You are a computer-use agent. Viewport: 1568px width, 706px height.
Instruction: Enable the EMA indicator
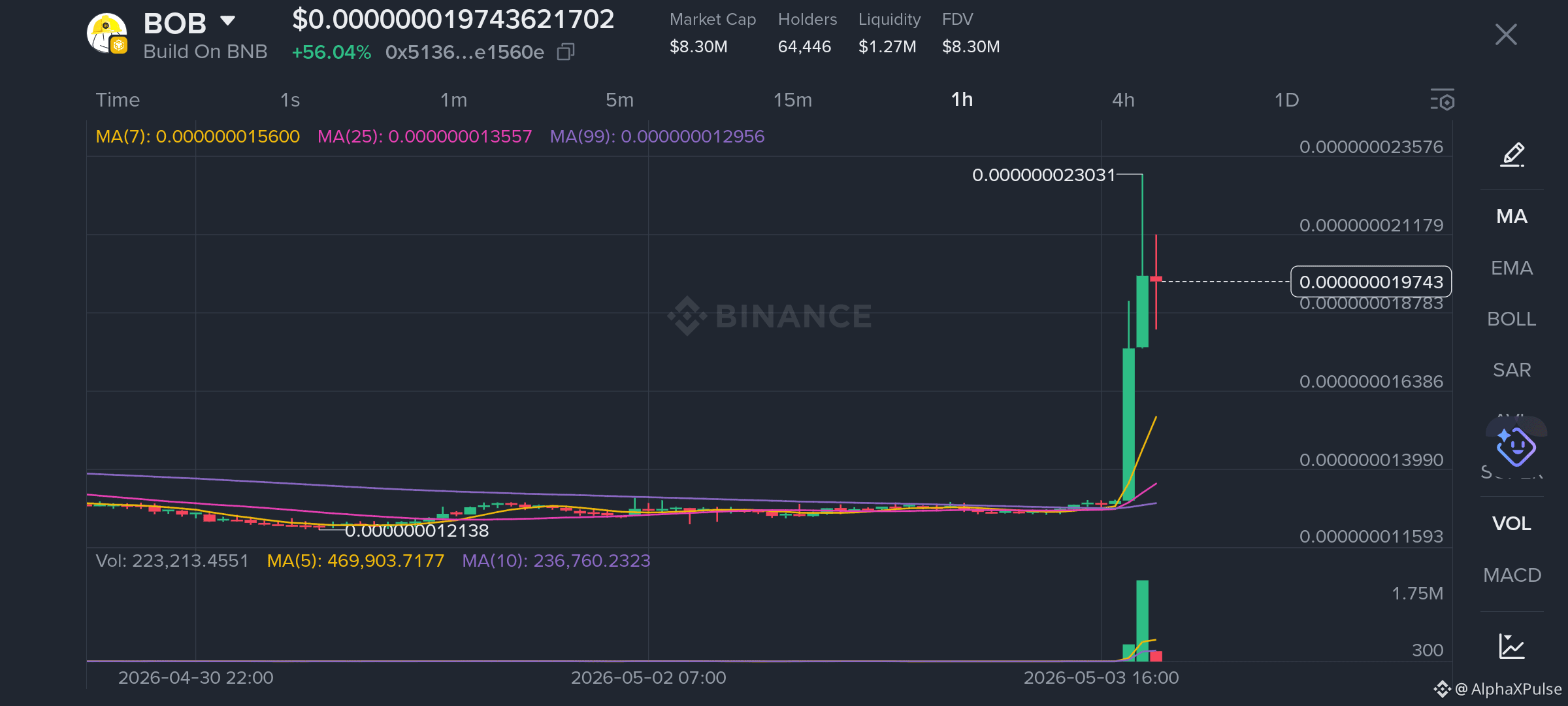1512,268
